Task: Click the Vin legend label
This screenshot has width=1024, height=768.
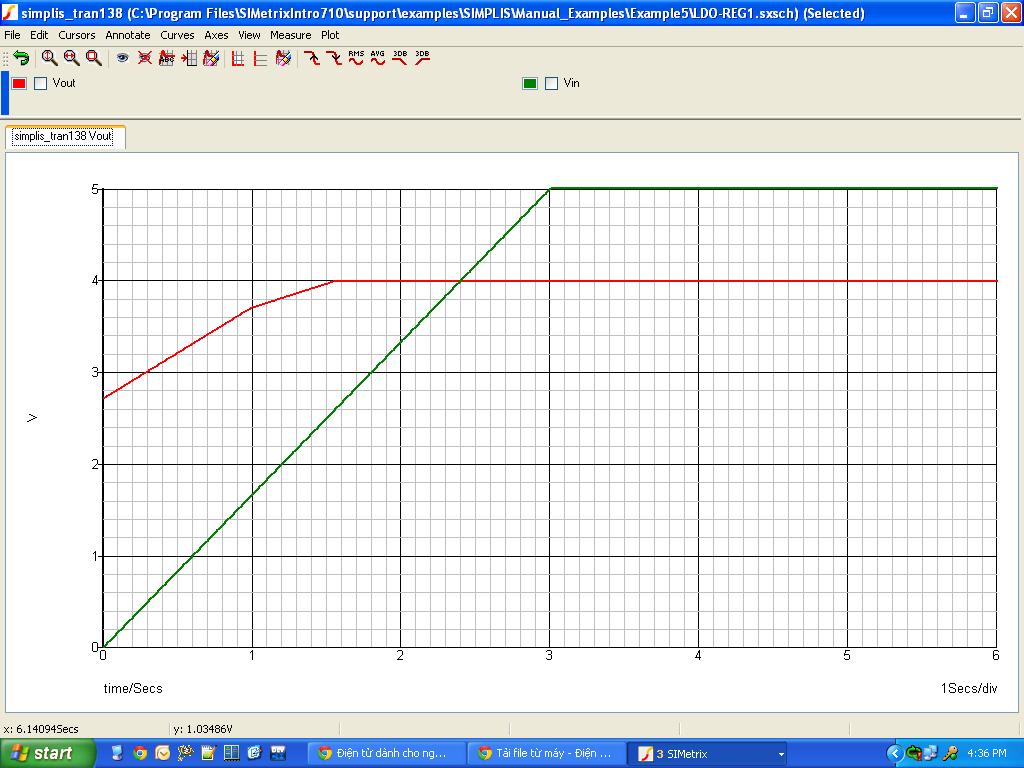Action: pyautogui.click(x=571, y=83)
